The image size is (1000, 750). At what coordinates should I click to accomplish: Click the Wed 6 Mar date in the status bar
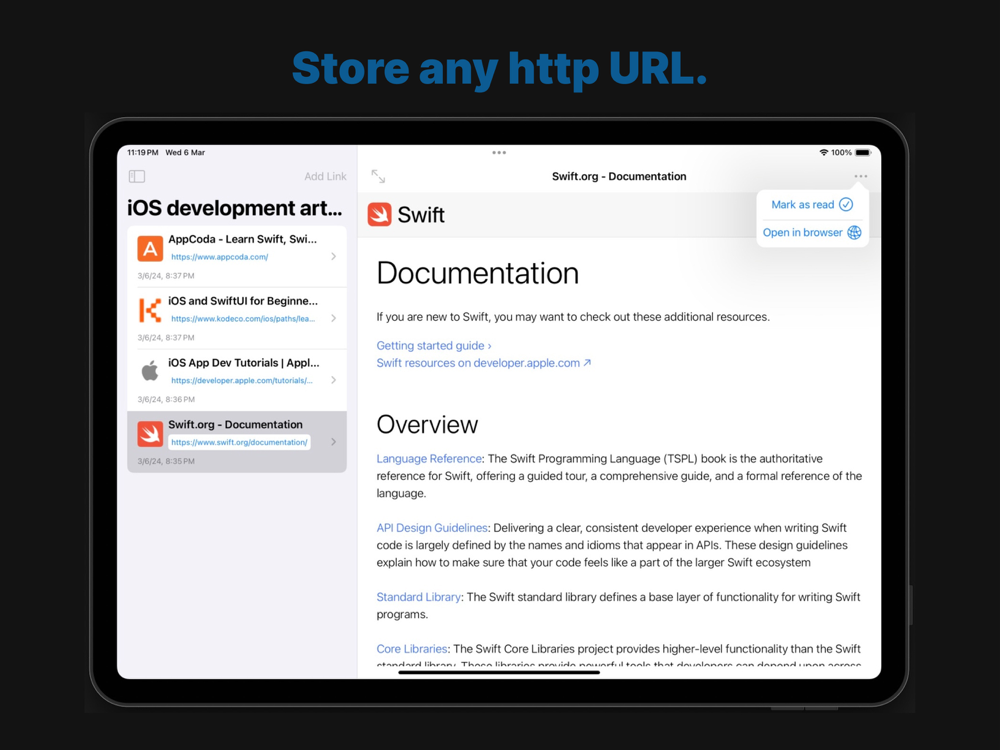click(x=185, y=152)
